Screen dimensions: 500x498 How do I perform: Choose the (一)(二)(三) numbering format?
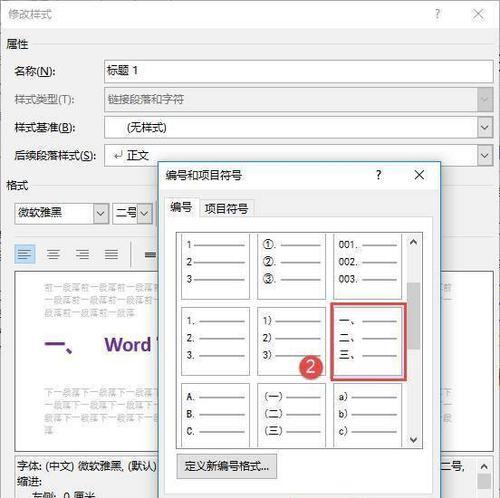pos(291,415)
